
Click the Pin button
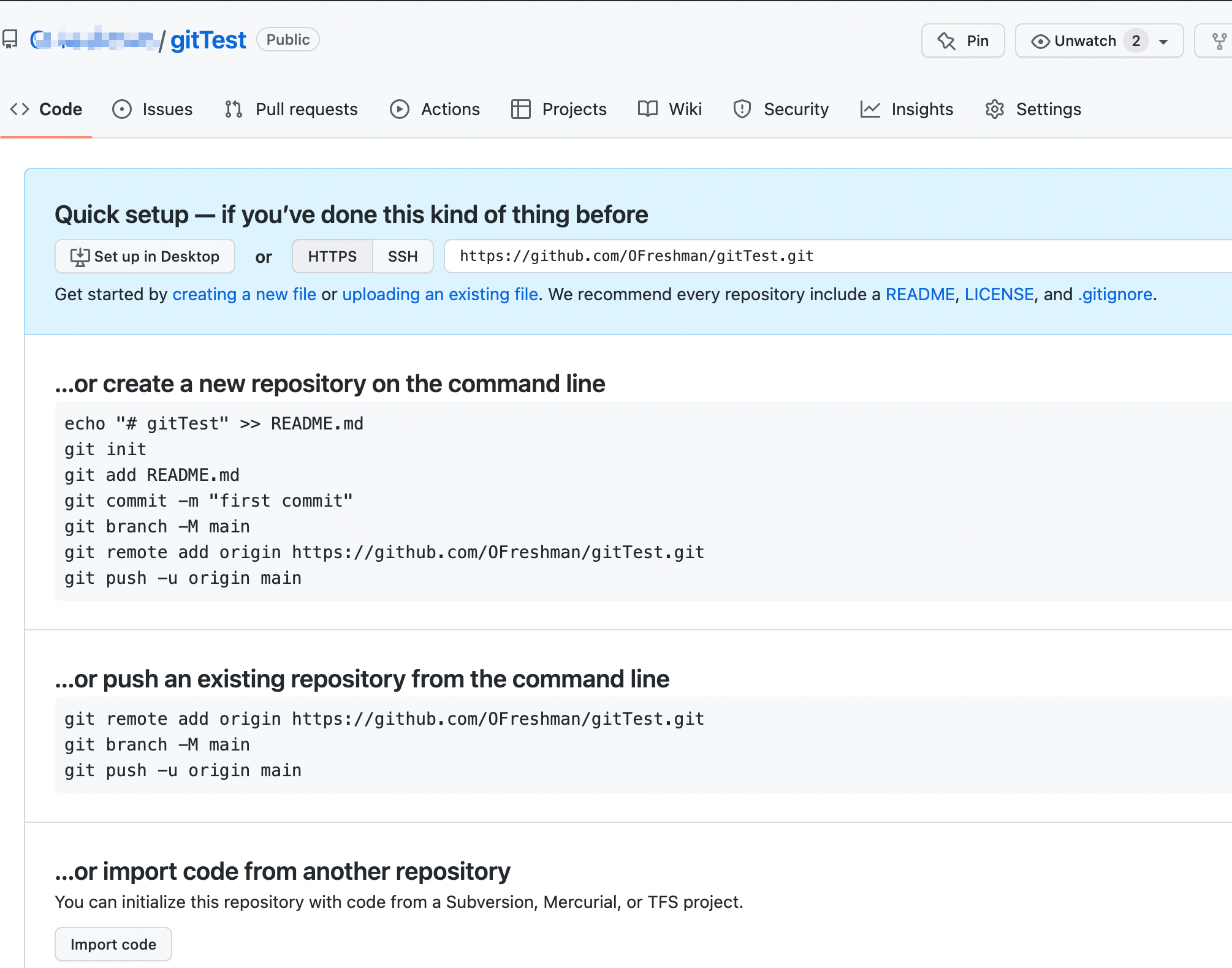963,41
